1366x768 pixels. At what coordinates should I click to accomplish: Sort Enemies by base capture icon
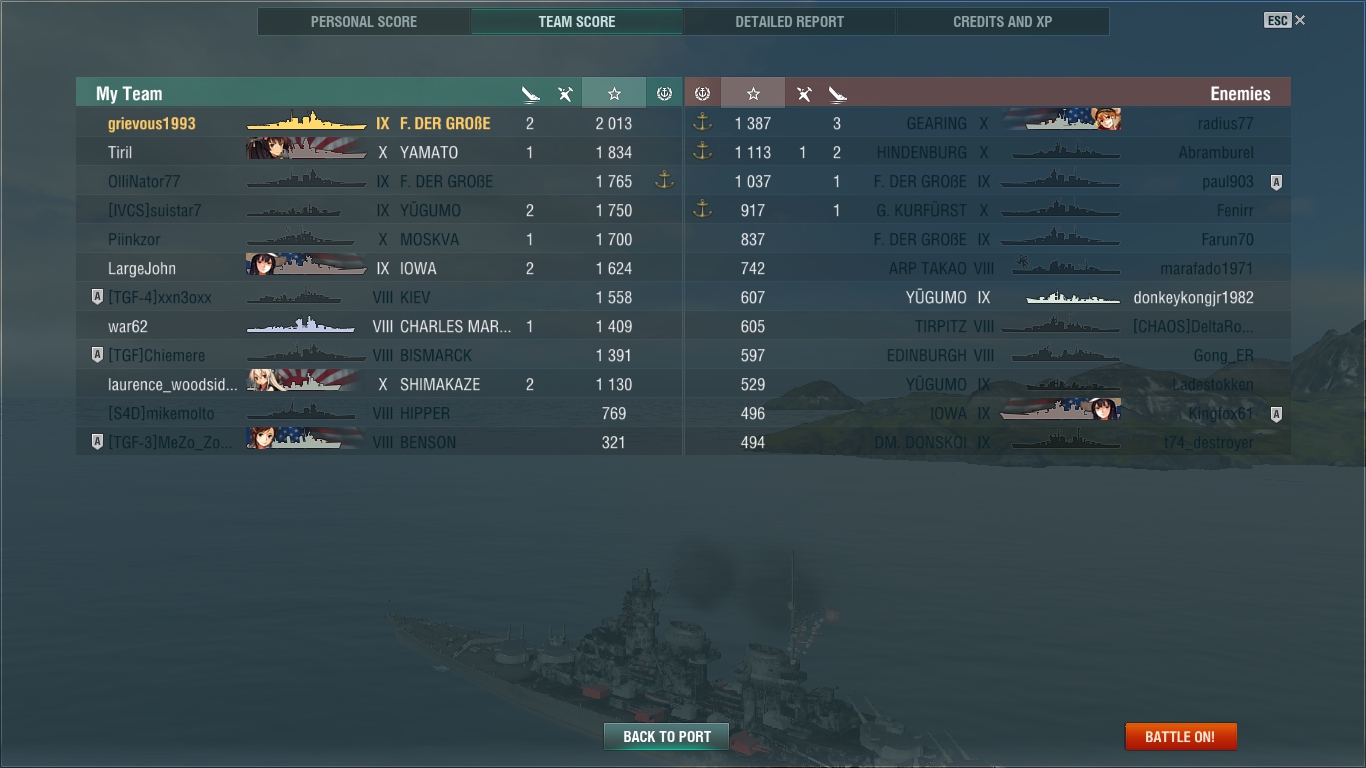[x=702, y=93]
